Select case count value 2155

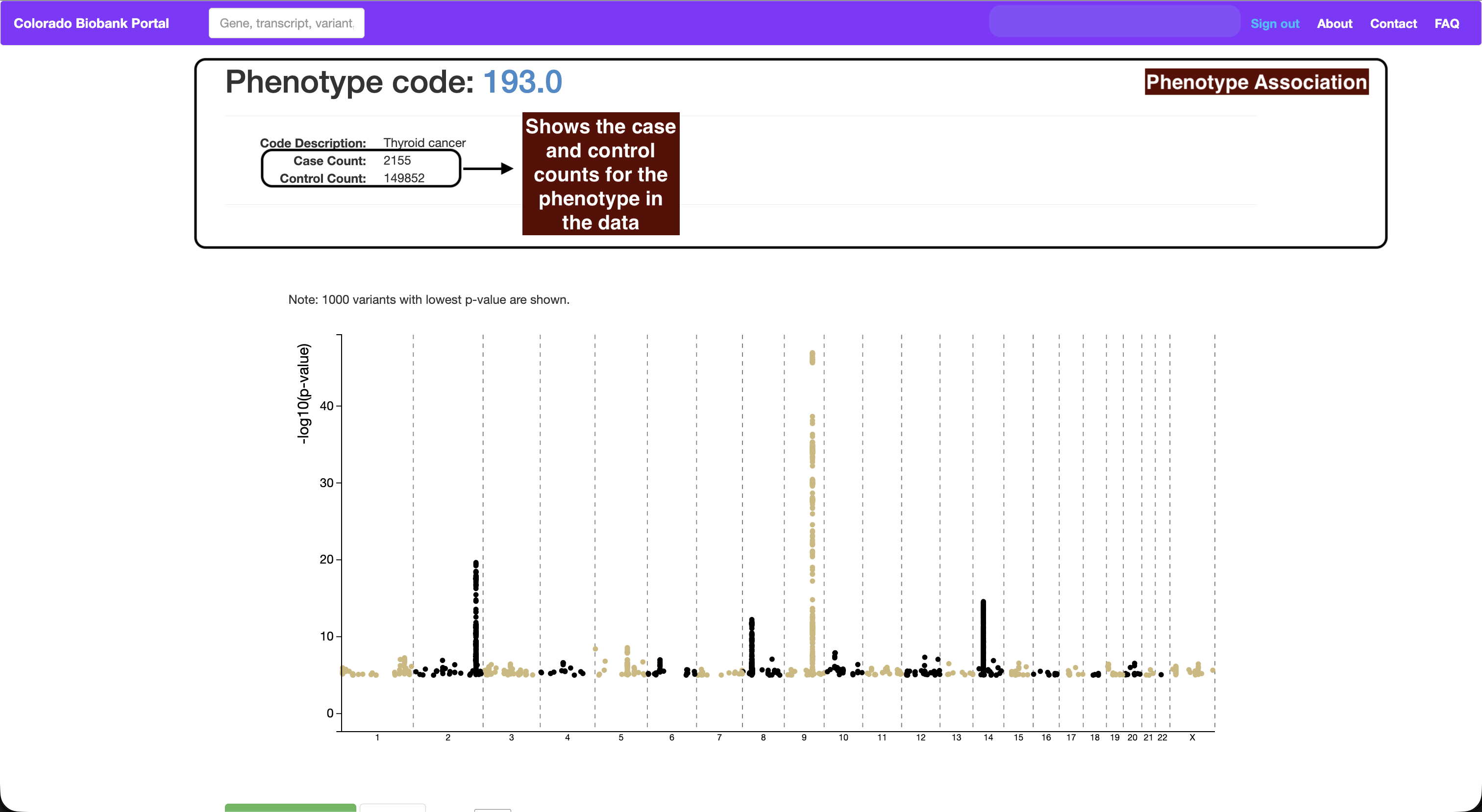coord(397,160)
